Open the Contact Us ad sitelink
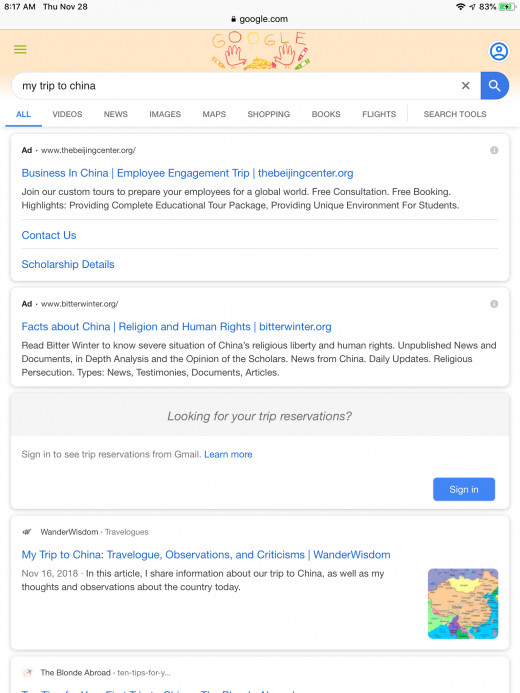 click(49, 235)
